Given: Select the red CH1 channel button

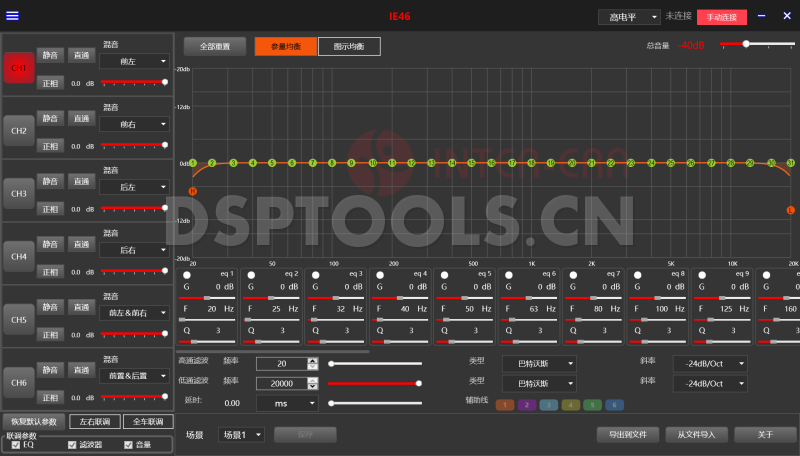Looking at the screenshot, I should click(x=18, y=67).
